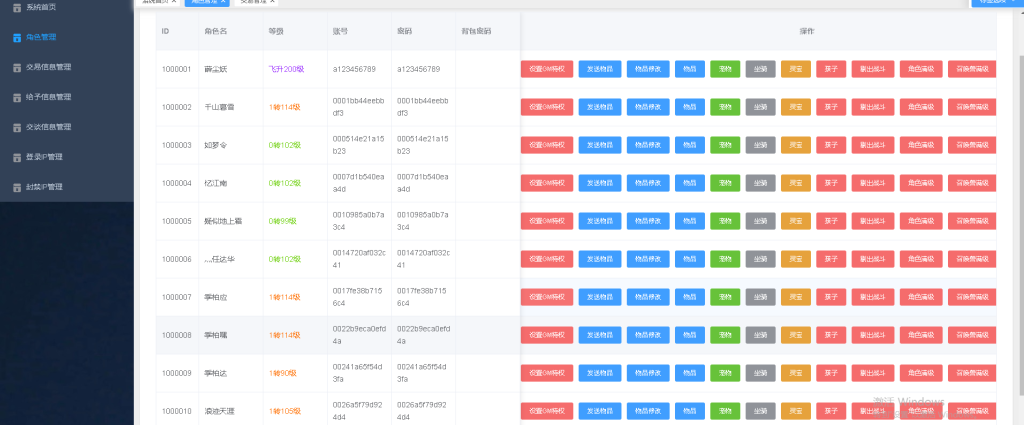This screenshot has width=1024, height=425.
Task: Close the 系统首页 tab
Action: [x=173, y=2]
